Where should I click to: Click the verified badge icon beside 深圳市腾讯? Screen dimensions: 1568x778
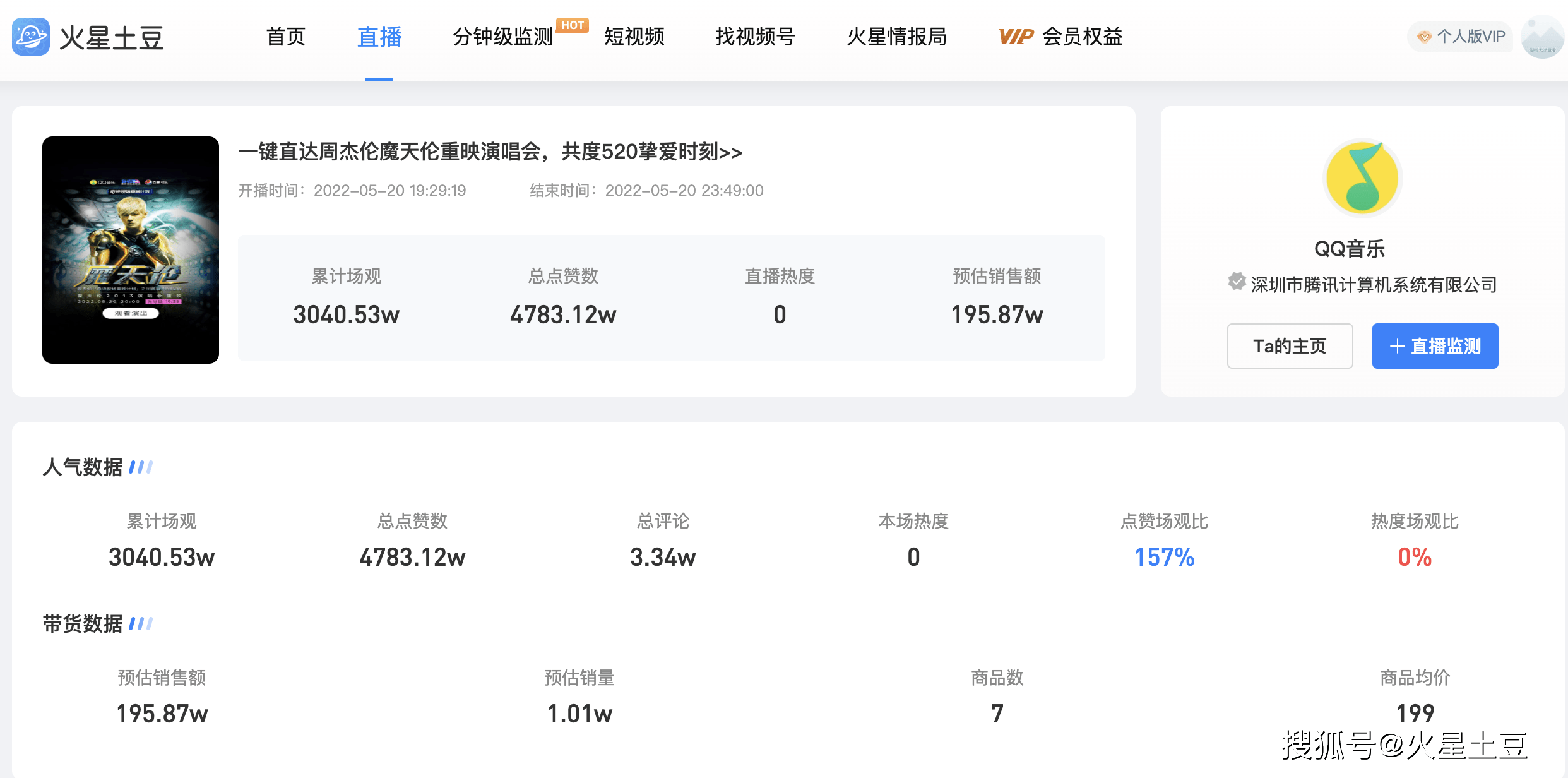(x=1237, y=282)
